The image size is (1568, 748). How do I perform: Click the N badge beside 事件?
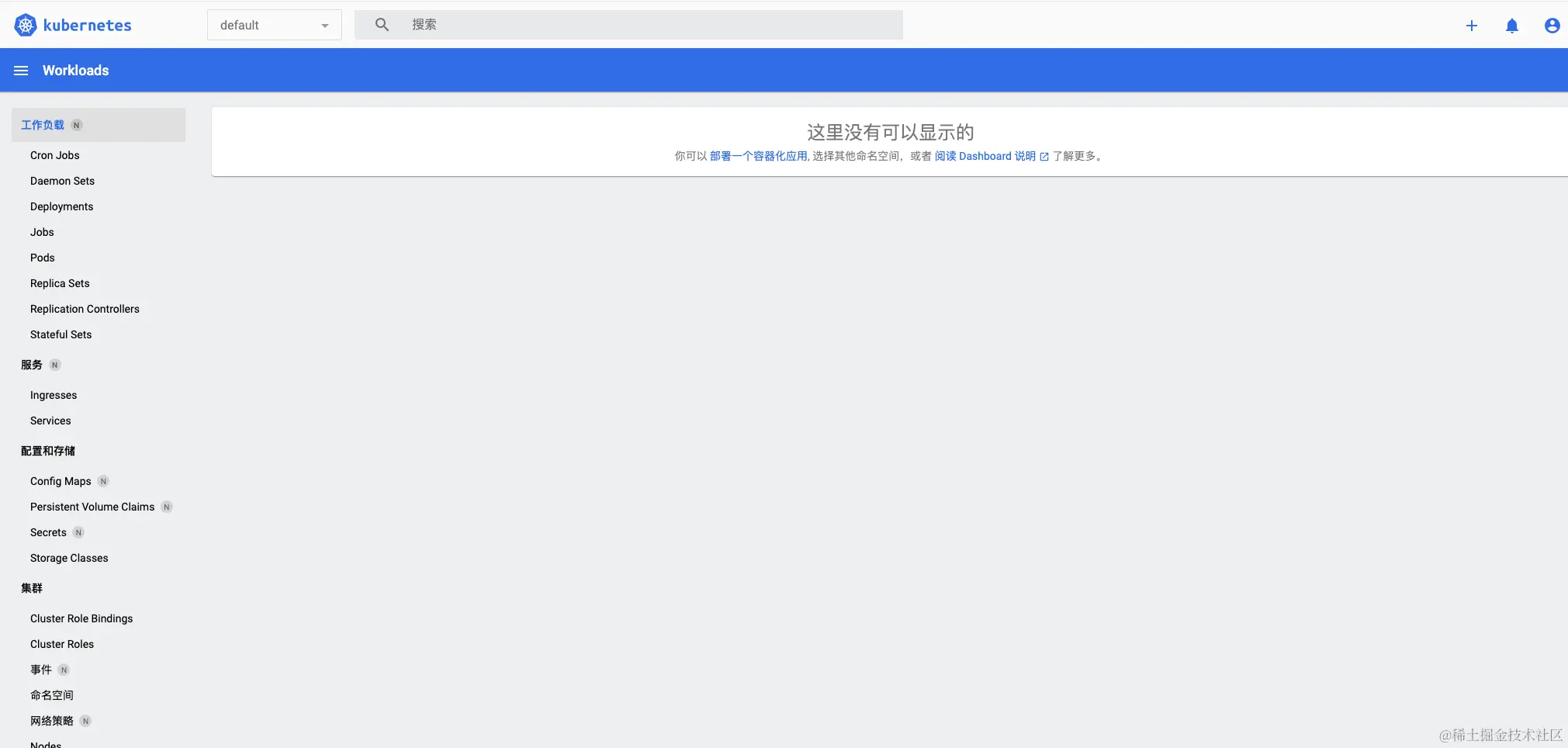click(x=64, y=670)
